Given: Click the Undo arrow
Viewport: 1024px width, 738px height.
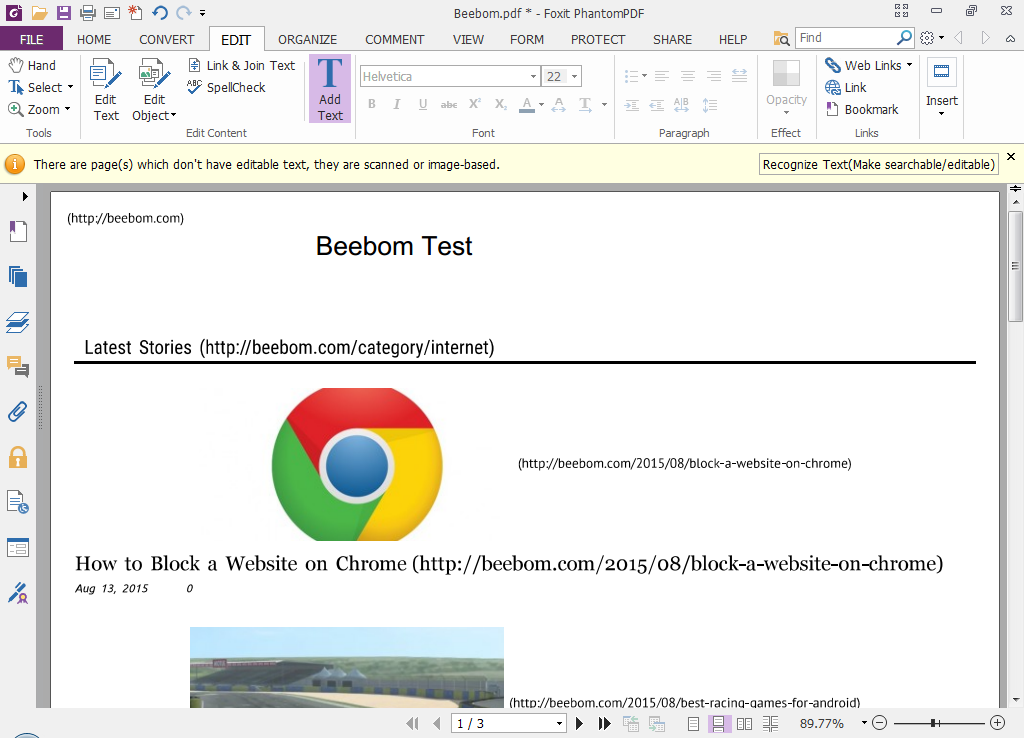Looking at the screenshot, I should [160, 12].
